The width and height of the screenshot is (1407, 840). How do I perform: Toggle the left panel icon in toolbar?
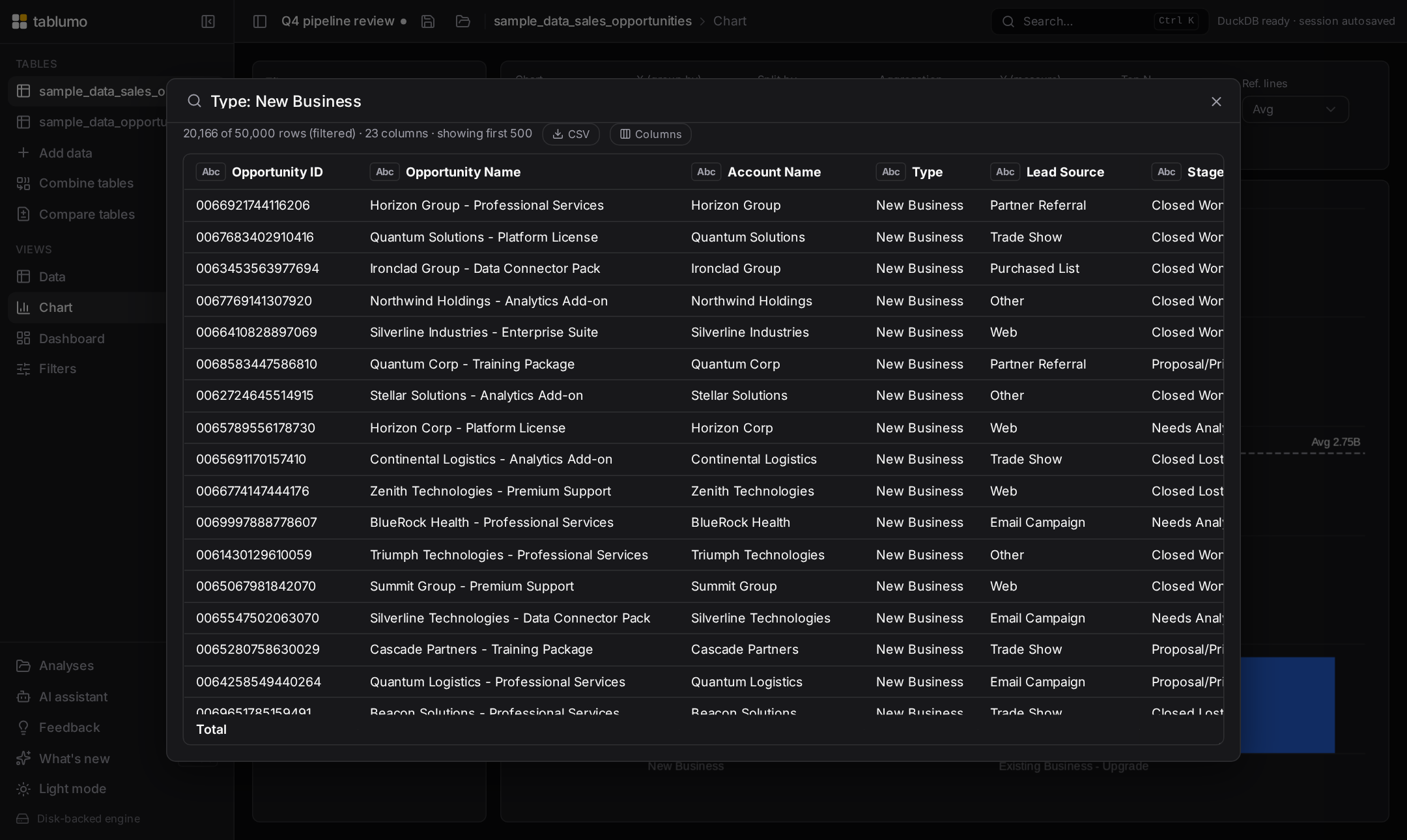(260, 21)
